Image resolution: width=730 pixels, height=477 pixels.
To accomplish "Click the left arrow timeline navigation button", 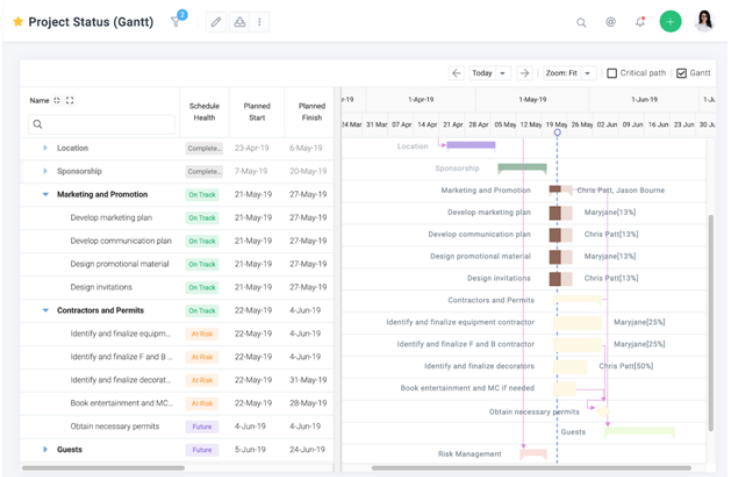I will pos(456,73).
